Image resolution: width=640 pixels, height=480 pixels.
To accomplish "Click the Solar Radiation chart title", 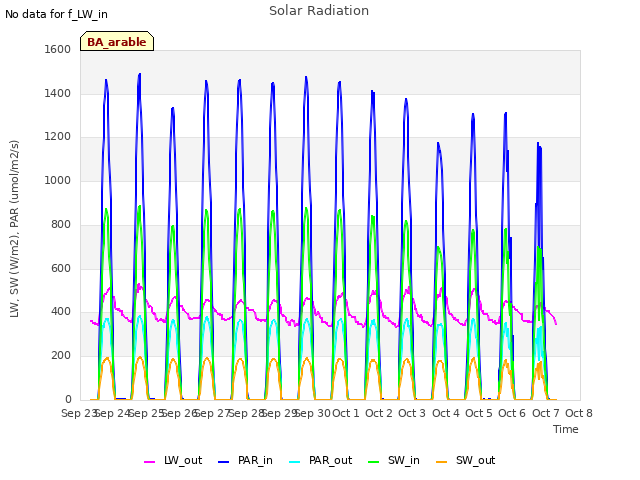I will coord(319,11).
